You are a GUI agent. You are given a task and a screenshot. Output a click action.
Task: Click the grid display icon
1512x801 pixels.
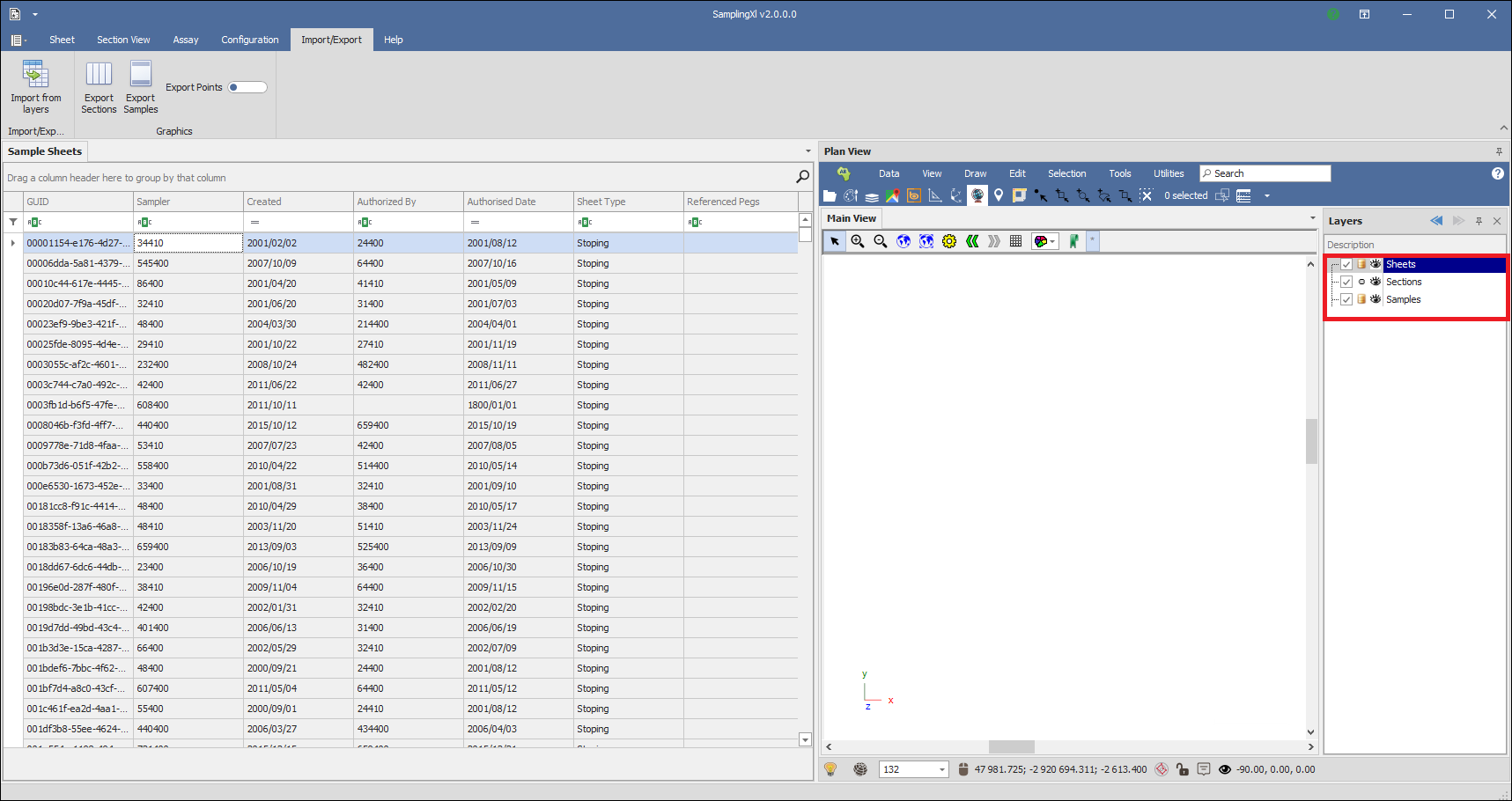pos(1015,241)
